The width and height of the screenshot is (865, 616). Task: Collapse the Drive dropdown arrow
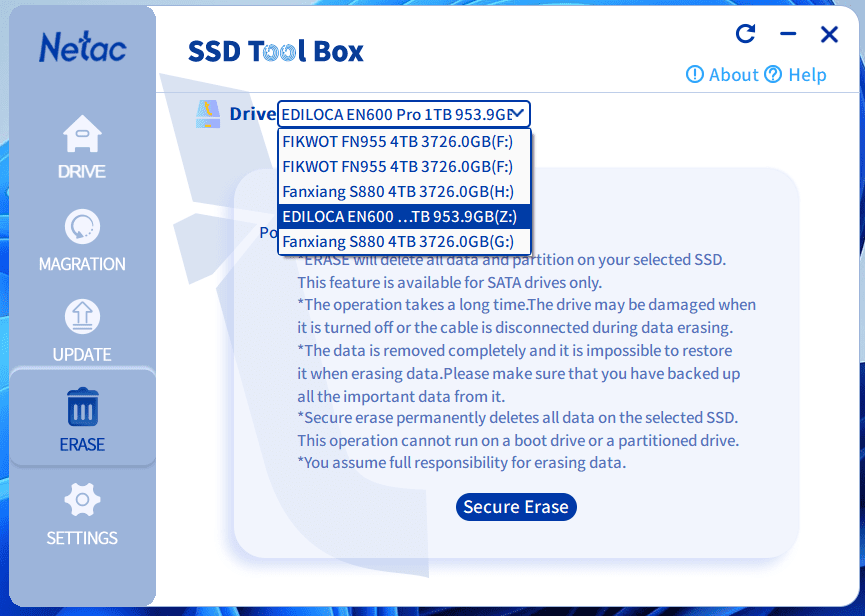pyautogui.click(x=517, y=114)
